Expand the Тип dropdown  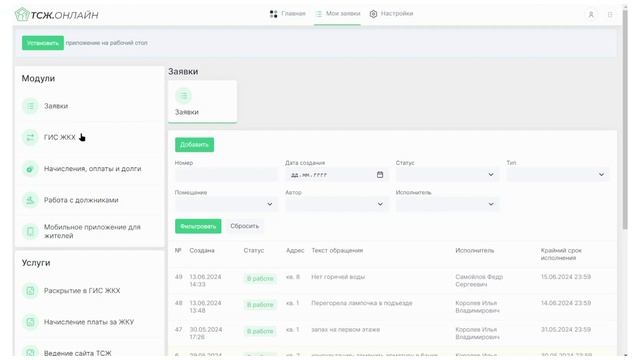pos(558,175)
